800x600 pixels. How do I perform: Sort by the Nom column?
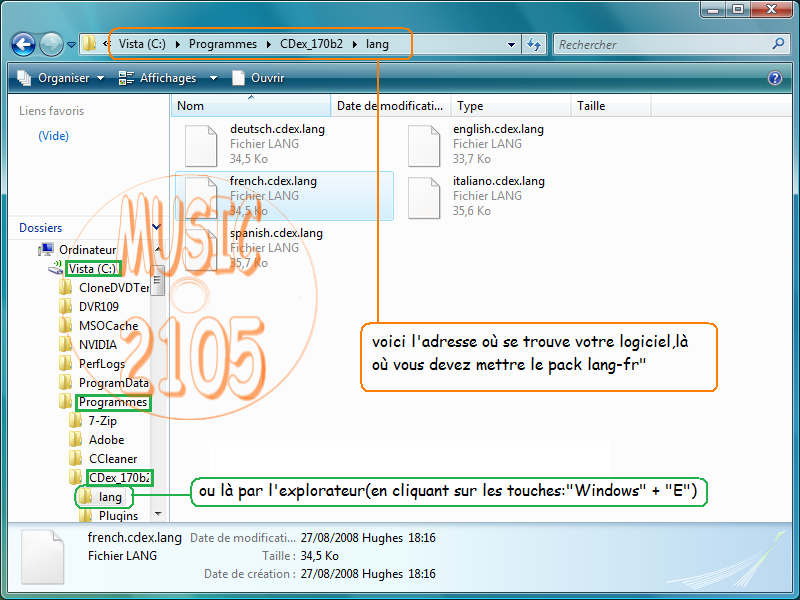(251, 106)
